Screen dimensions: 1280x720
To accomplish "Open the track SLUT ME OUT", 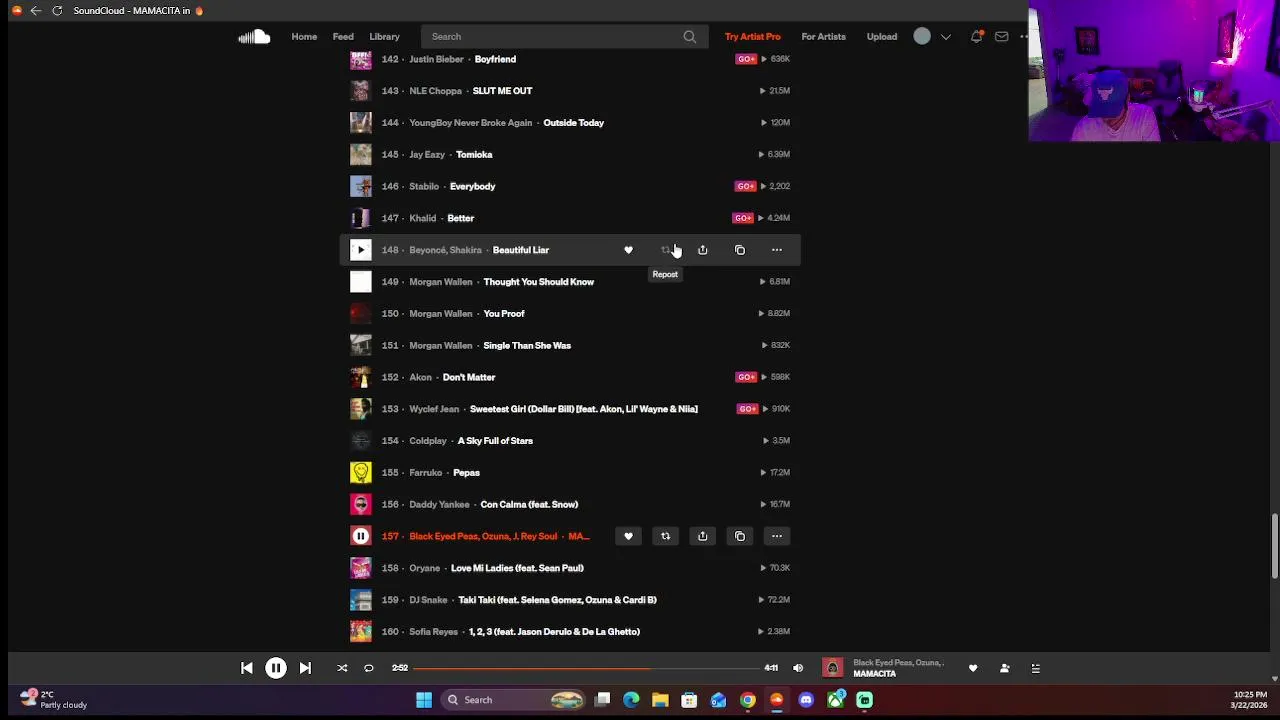I will coord(502,91).
